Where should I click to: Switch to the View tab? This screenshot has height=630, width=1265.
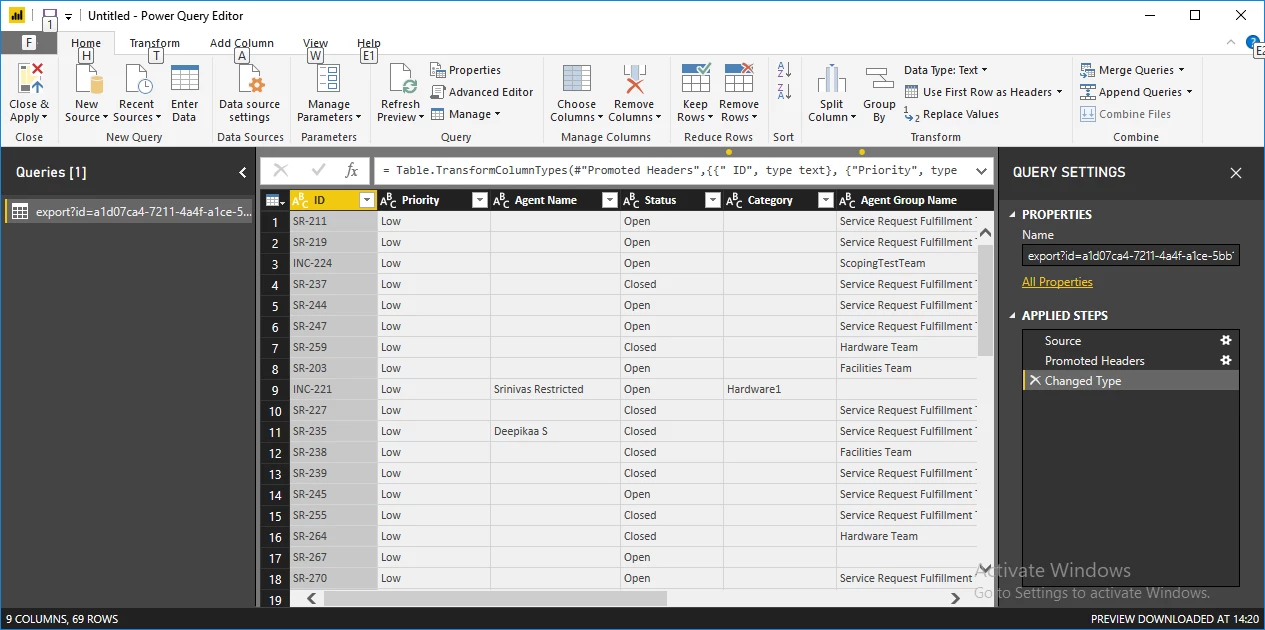[x=316, y=43]
